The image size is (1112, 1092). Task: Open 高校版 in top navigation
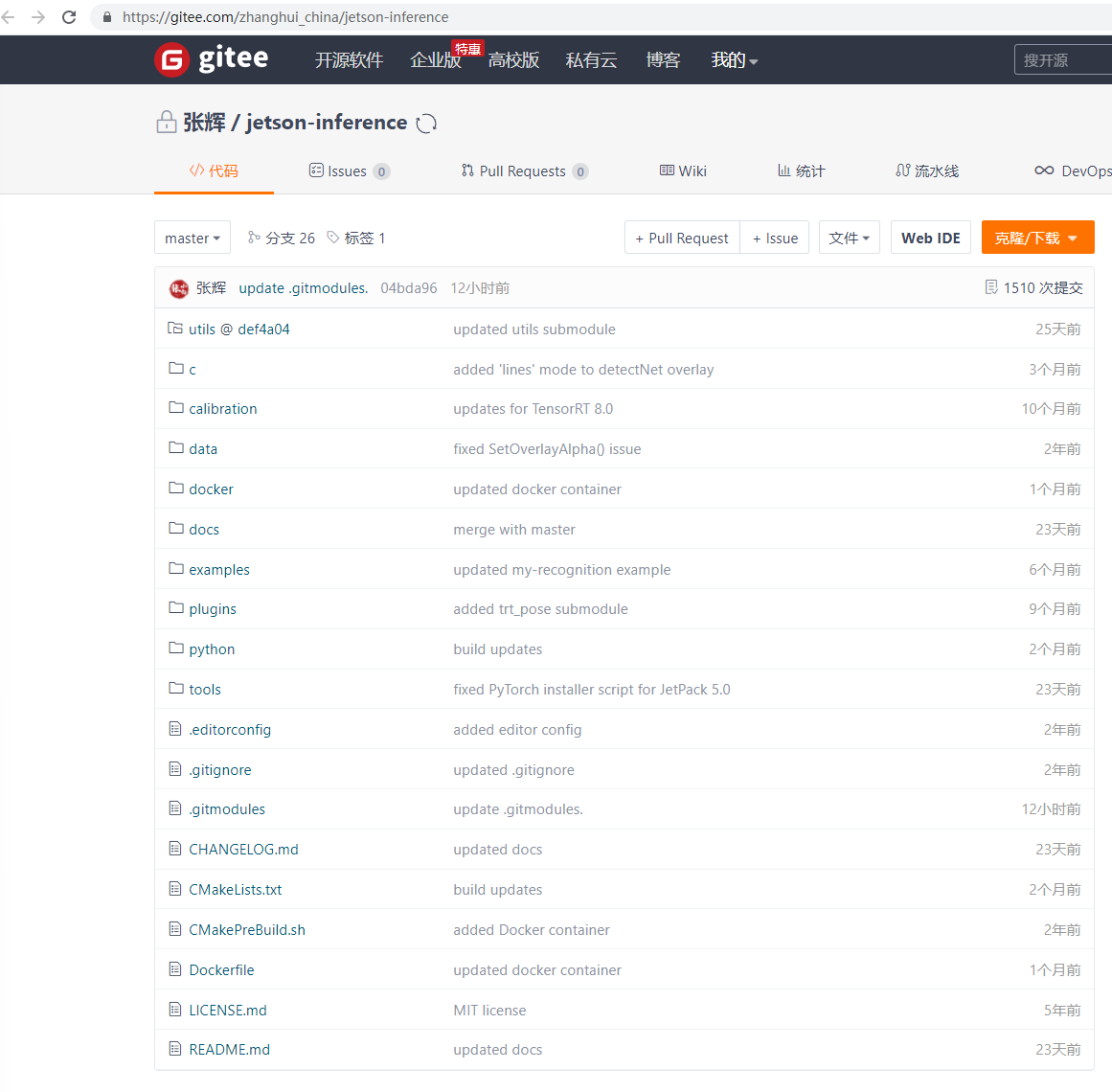(513, 60)
